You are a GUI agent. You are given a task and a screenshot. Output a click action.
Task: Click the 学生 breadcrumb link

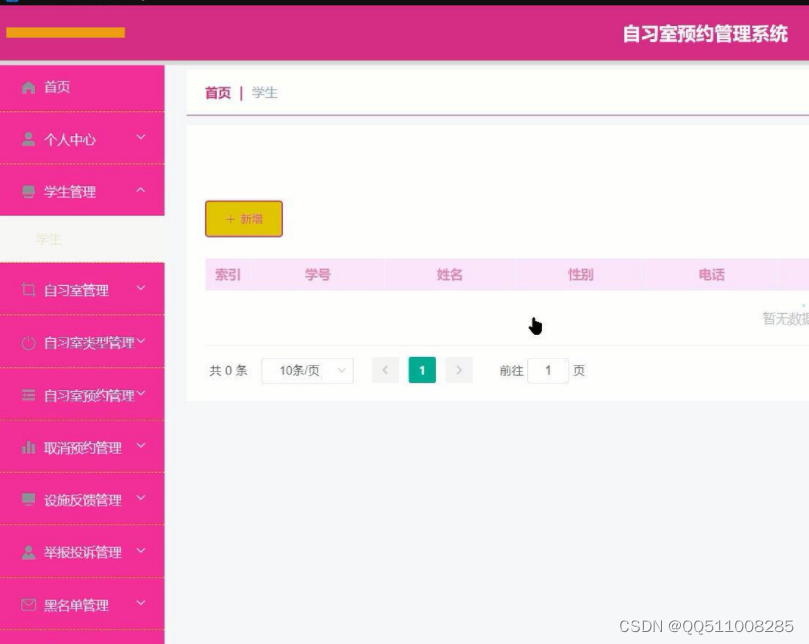click(x=265, y=92)
